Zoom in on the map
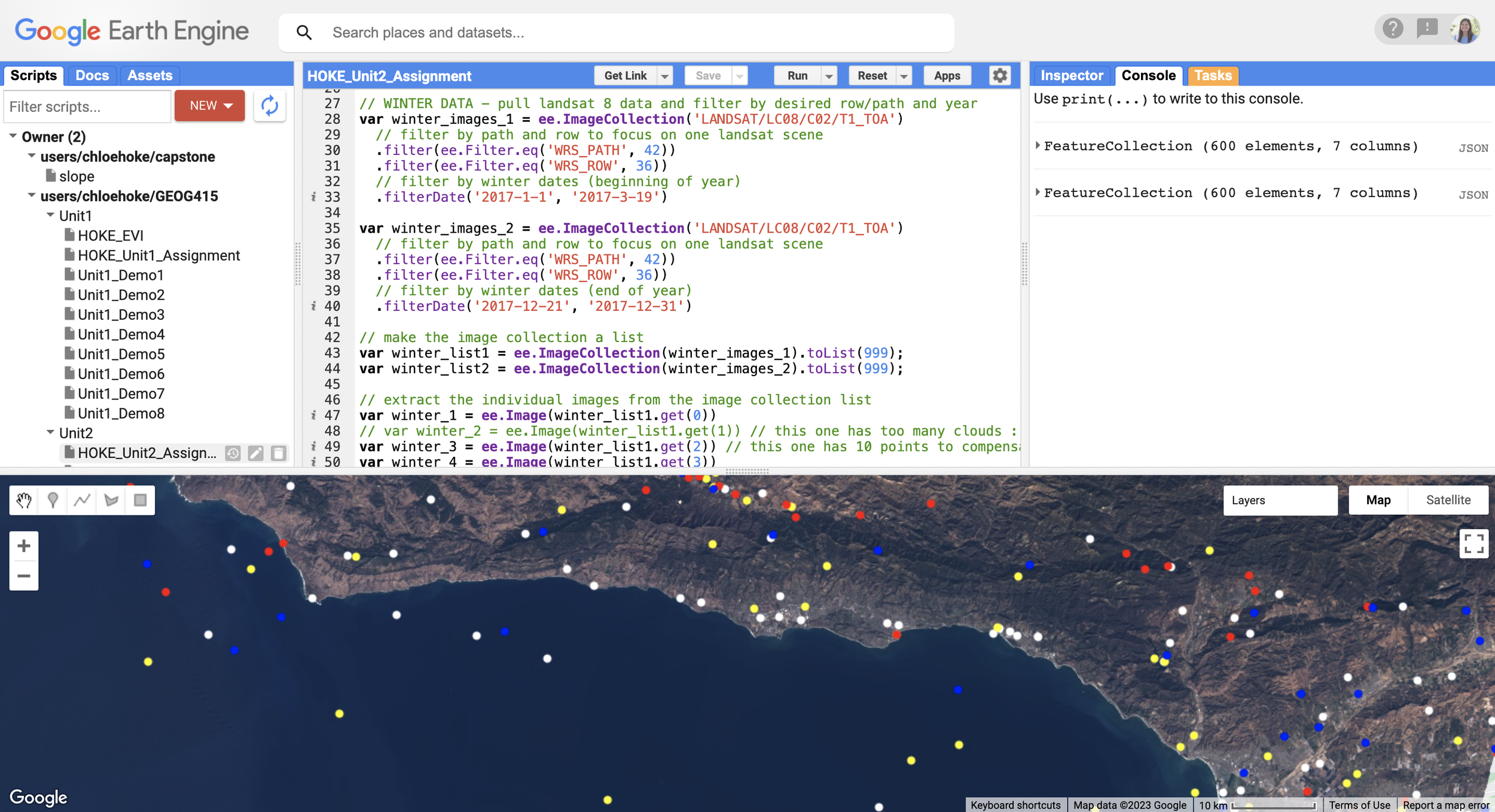1495x812 pixels. click(x=24, y=546)
